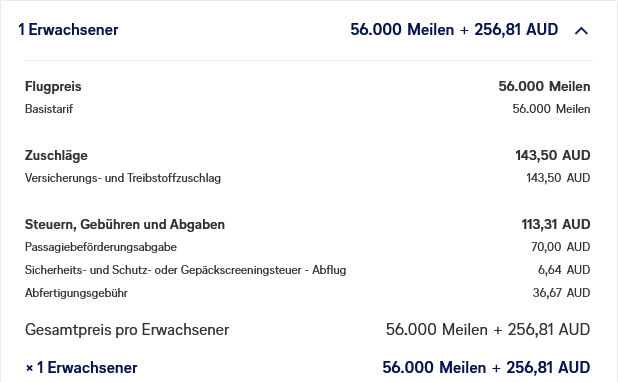Click the 6,64 AUD amount

tap(564, 270)
